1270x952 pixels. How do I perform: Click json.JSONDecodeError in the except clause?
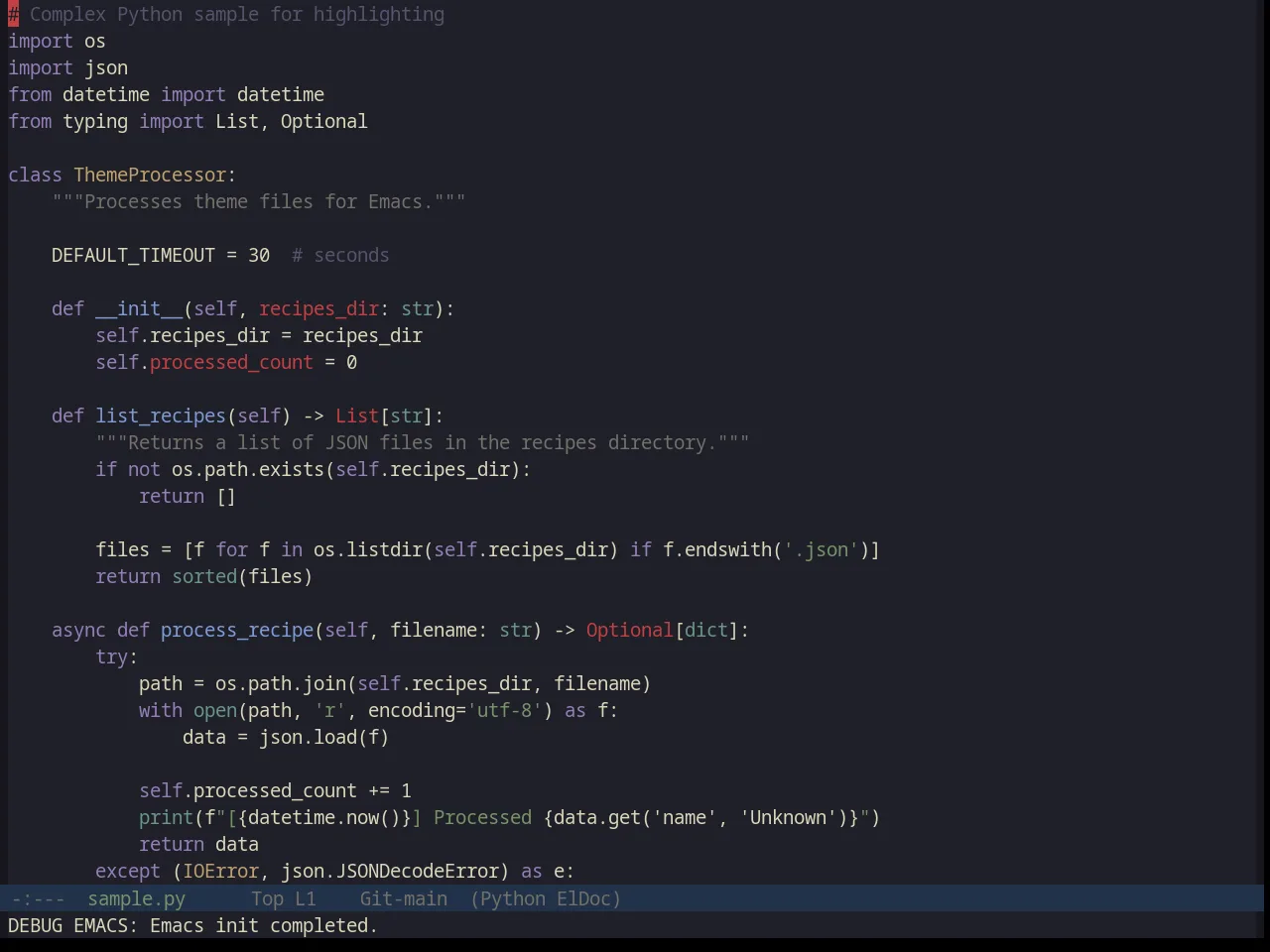pyautogui.click(x=390, y=871)
